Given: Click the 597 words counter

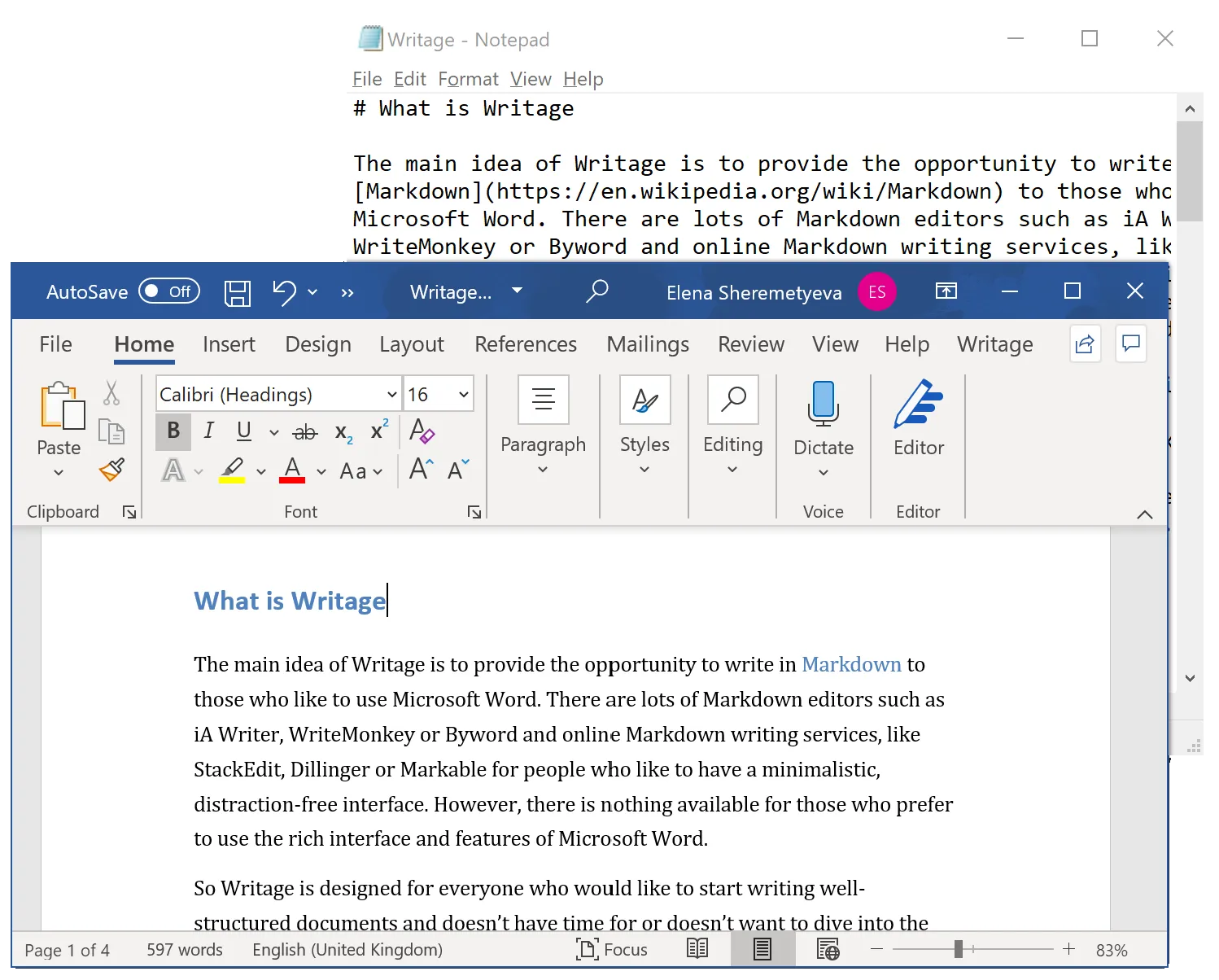Looking at the screenshot, I should tap(185, 949).
